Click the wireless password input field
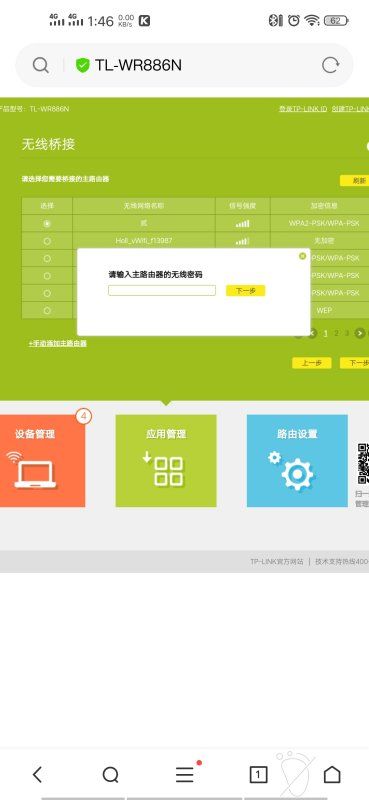This screenshot has height=800, width=369. pyautogui.click(x=162, y=290)
